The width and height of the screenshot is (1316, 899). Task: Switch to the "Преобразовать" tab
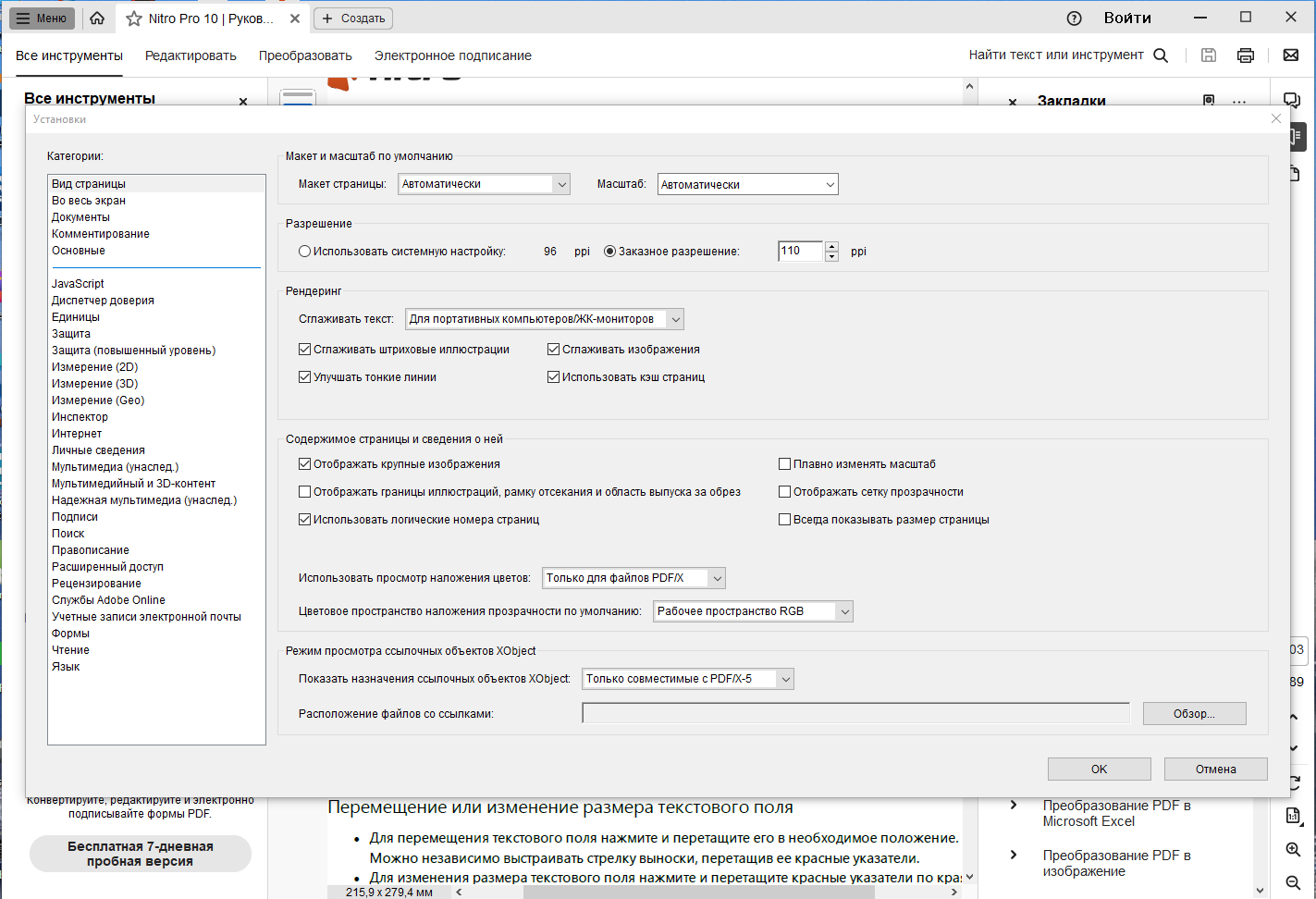point(305,55)
